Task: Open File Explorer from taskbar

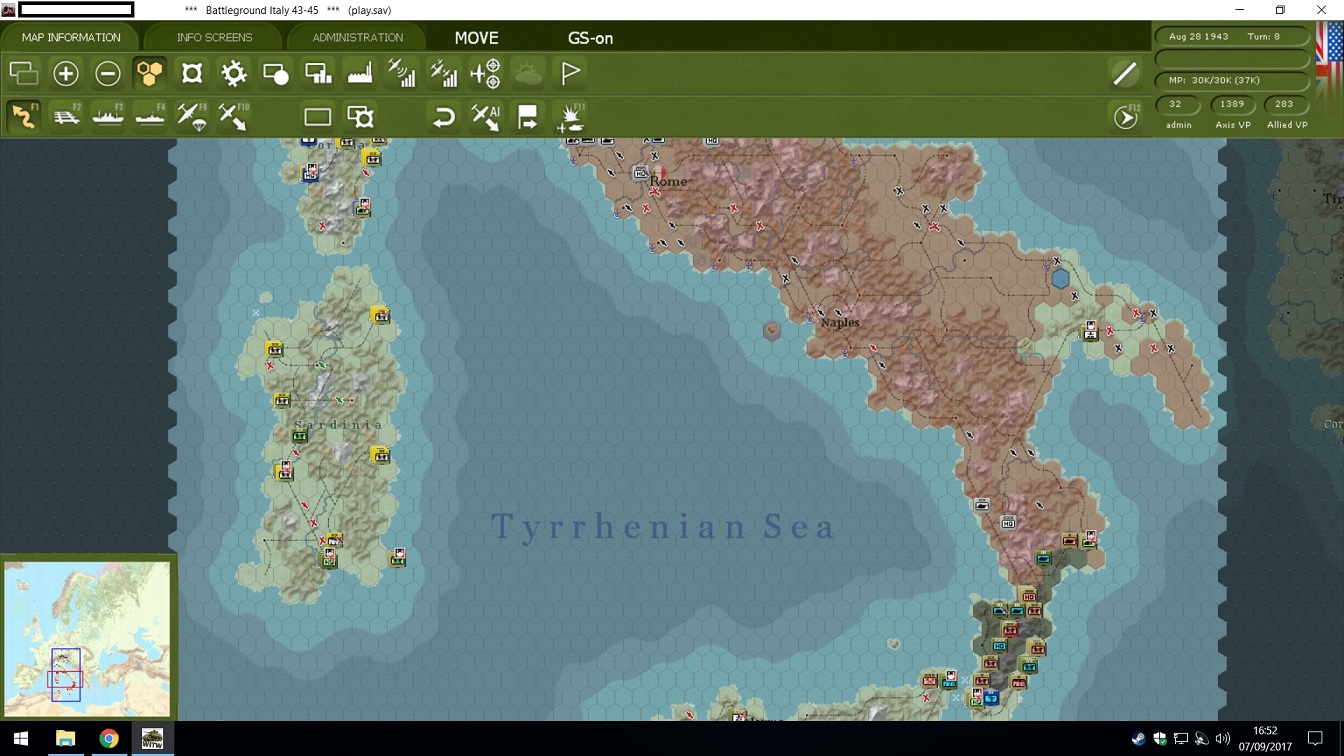Action: [65, 739]
